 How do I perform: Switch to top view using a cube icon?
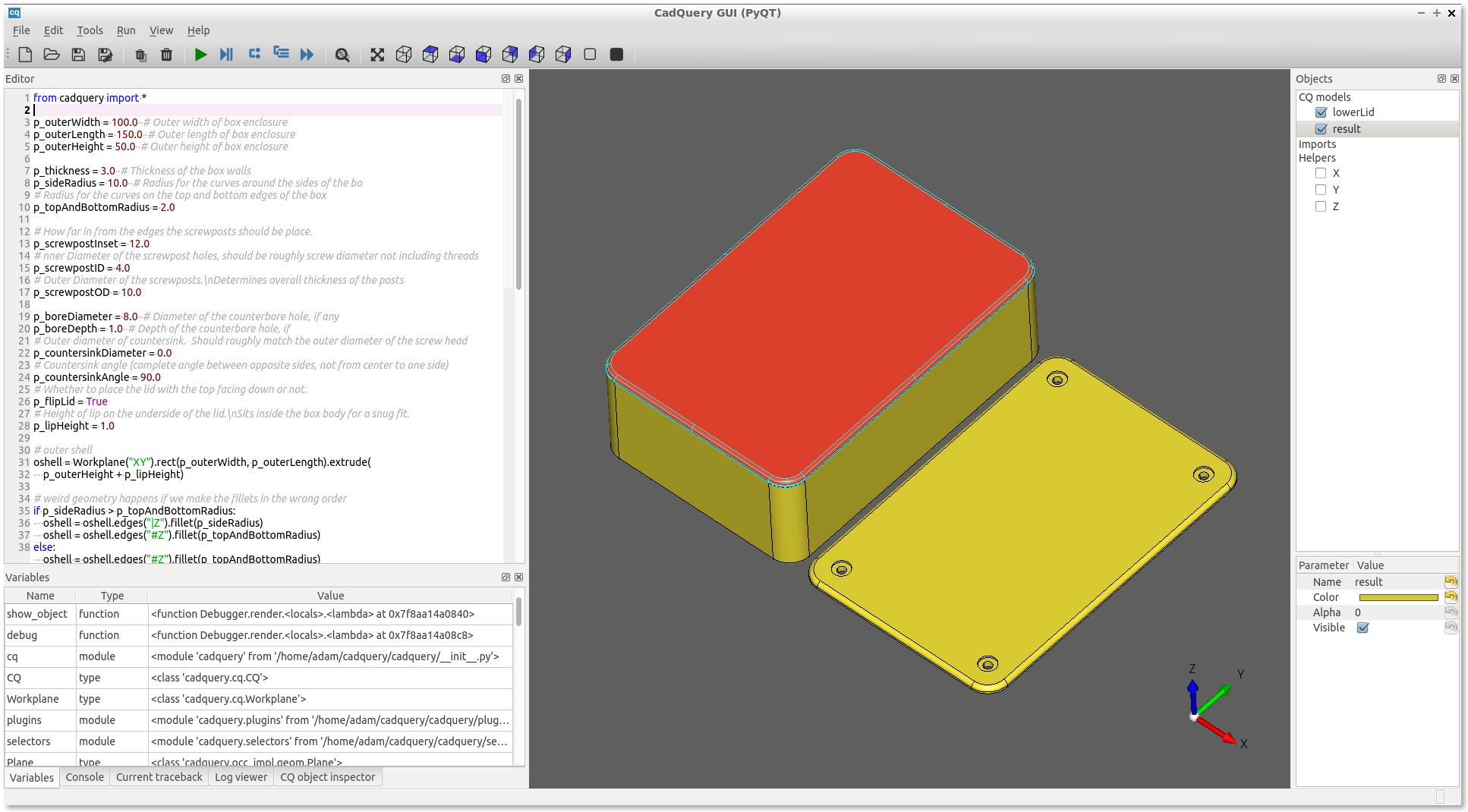pyautogui.click(x=430, y=54)
